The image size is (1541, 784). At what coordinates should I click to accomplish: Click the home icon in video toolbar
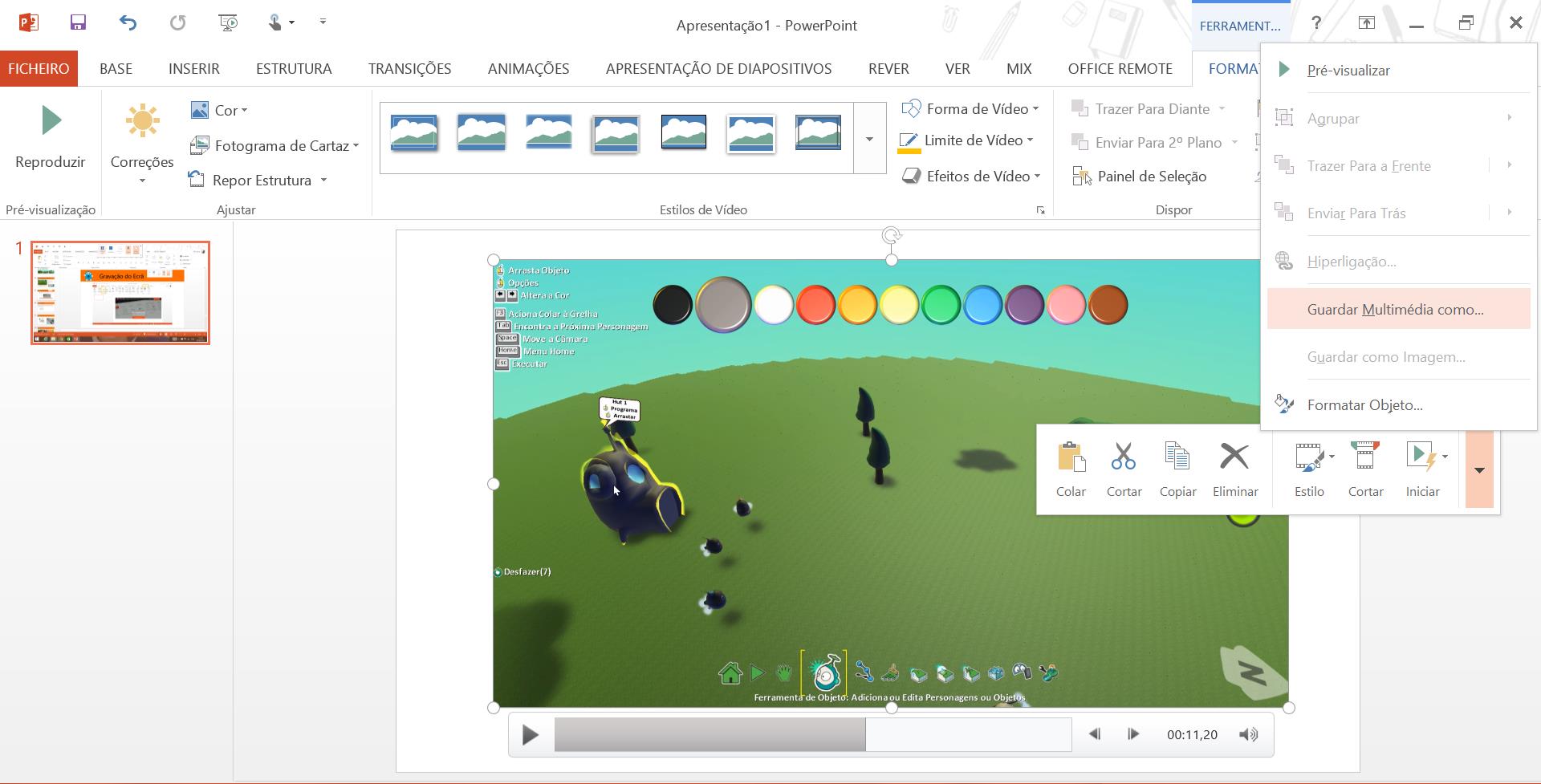point(730,673)
